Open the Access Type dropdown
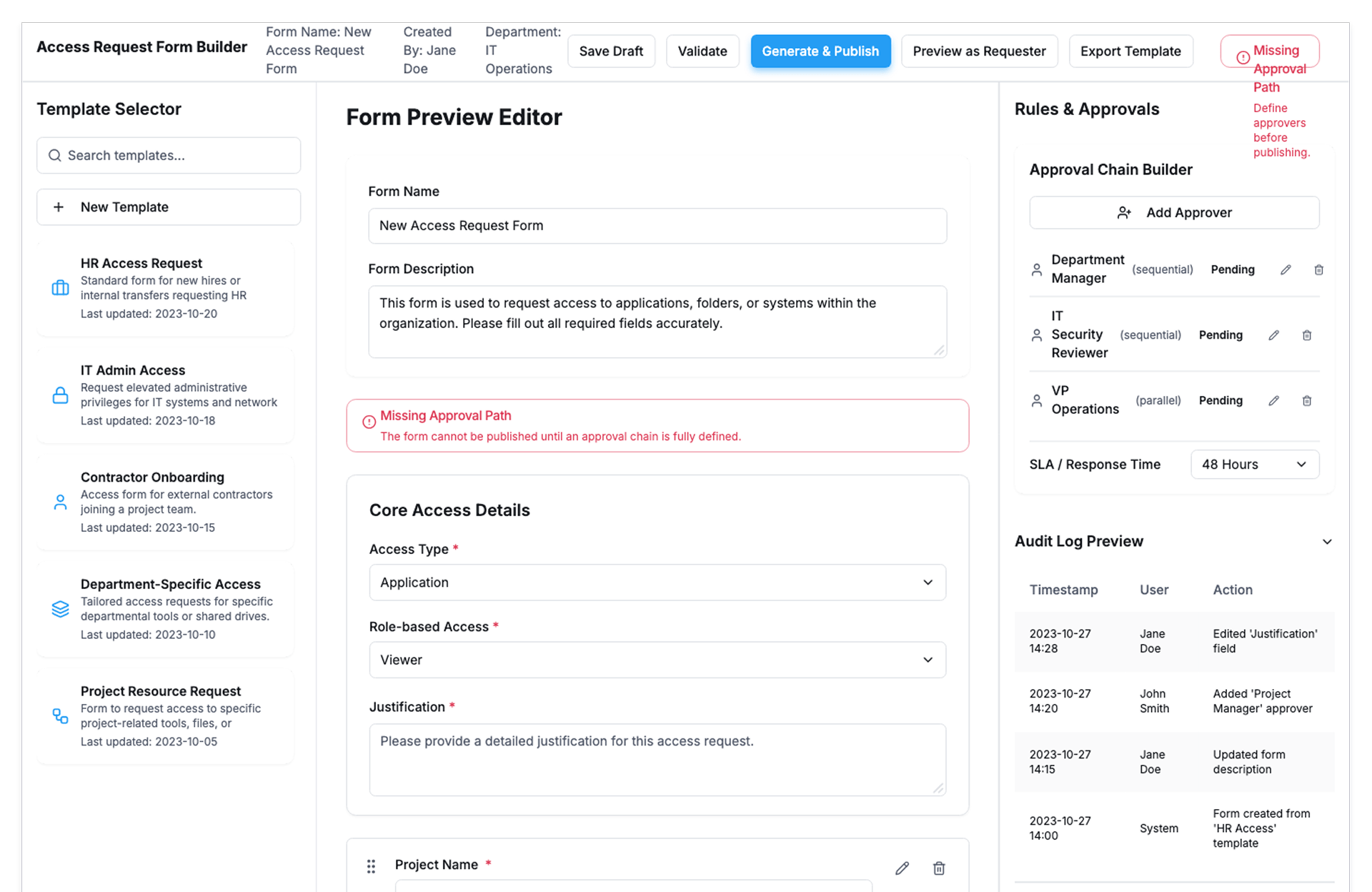Viewport: 1372px width, 892px height. coord(657,583)
